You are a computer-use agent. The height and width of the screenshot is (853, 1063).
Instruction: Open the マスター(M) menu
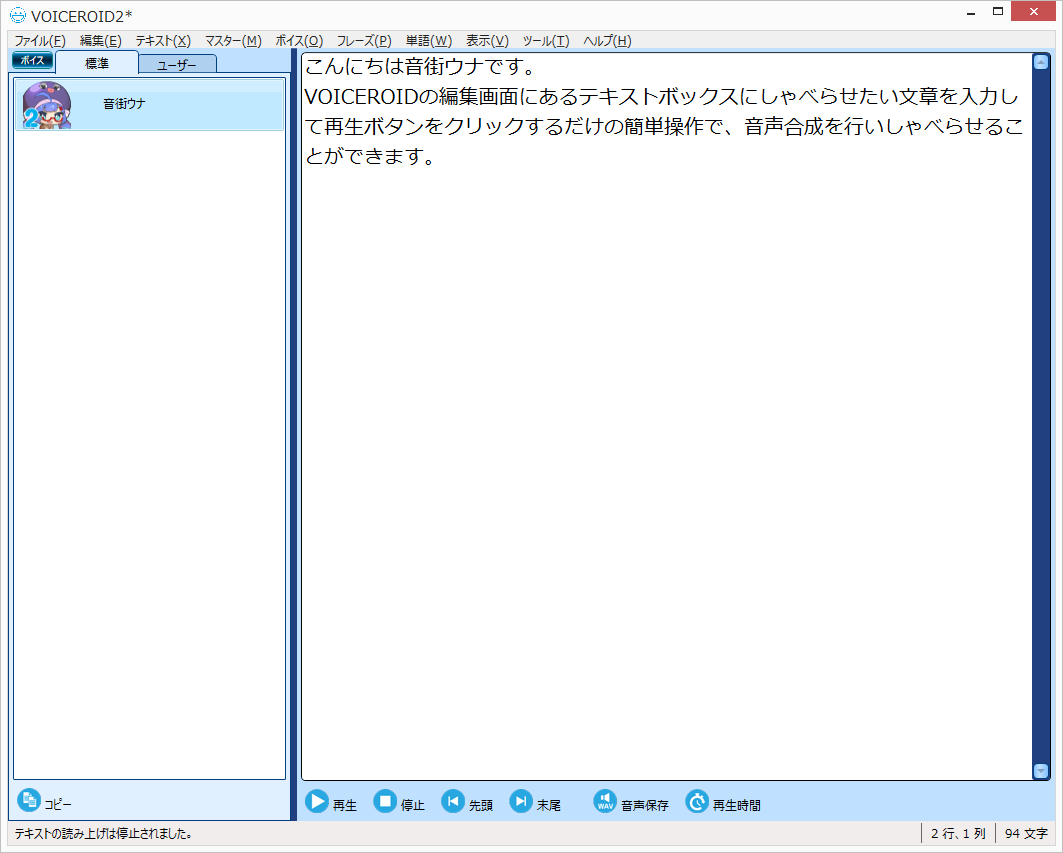[x=233, y=41]
